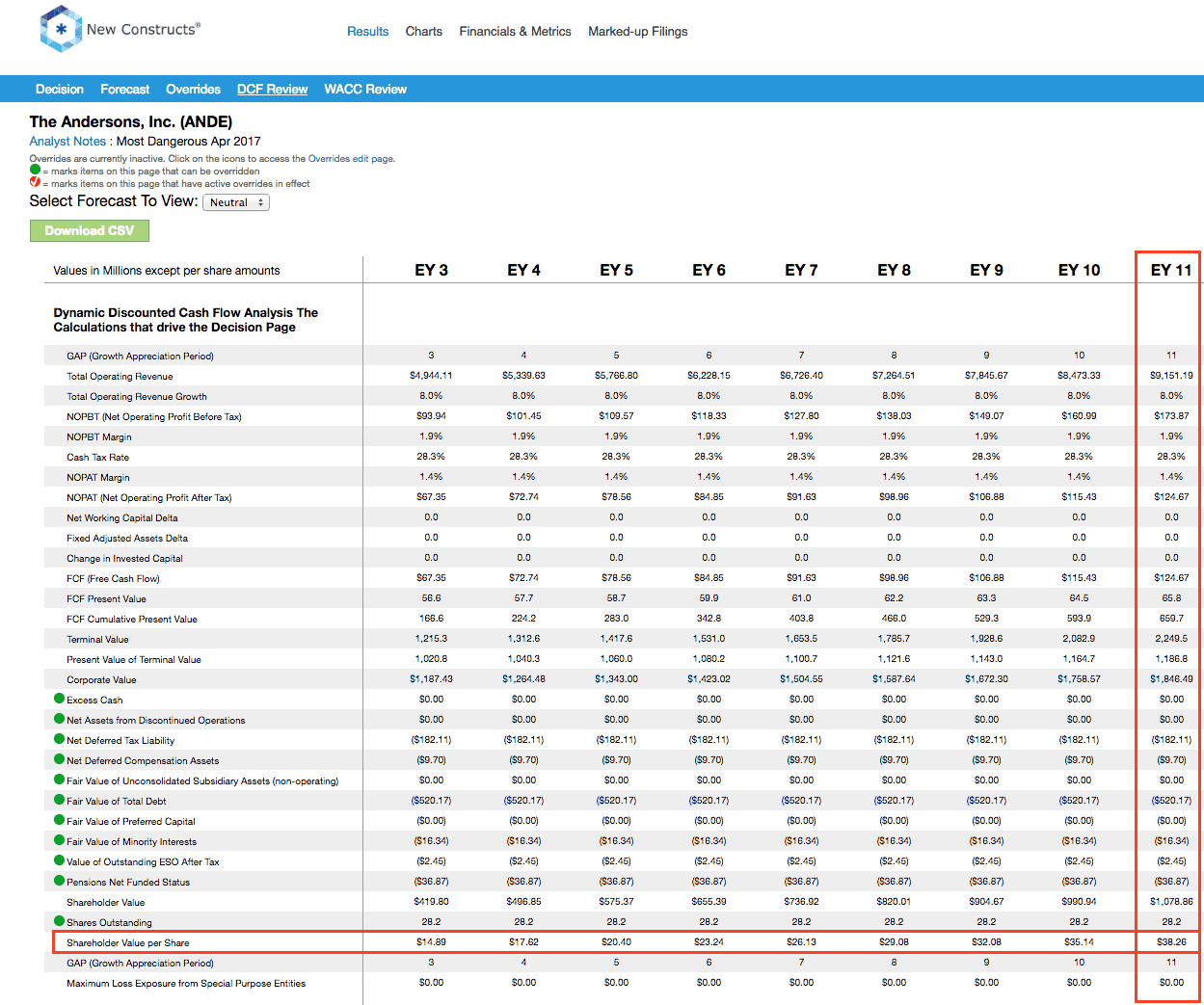The height and width of the screenshot is (1005, 1204).
Task: Open the Select Forecast To View dropdown
Action: click(x=236, y=202)
